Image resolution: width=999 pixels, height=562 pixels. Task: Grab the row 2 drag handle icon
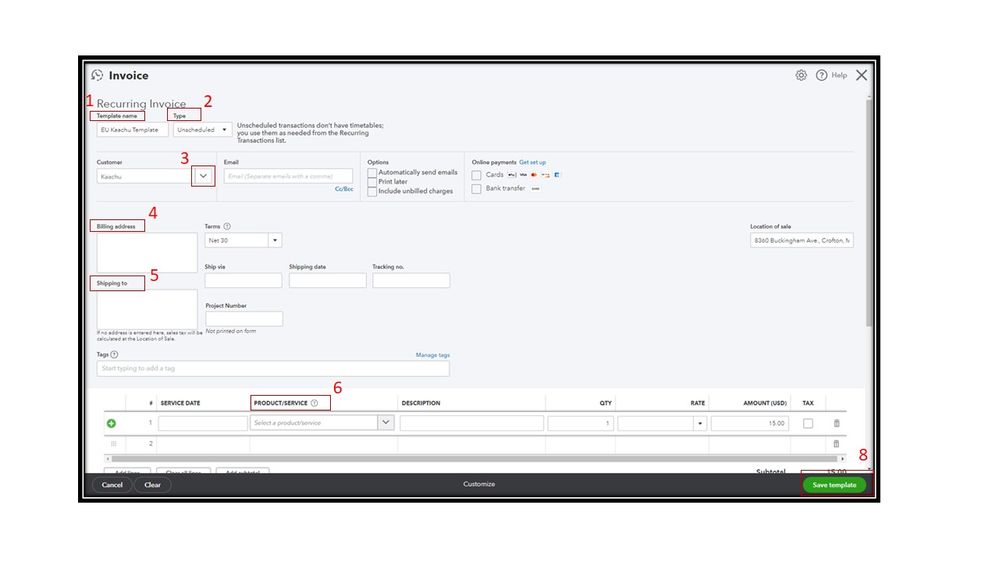[113, 443]
